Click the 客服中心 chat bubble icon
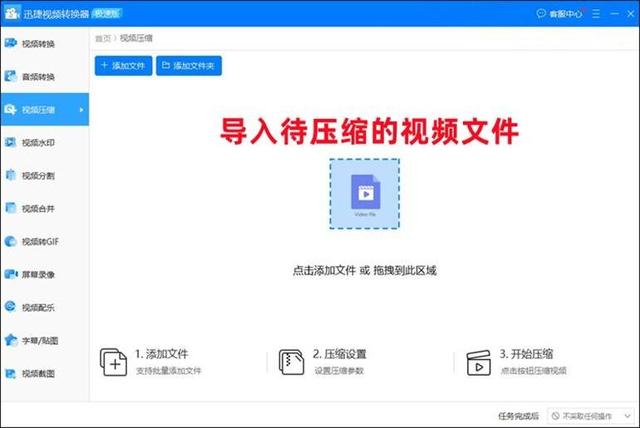 point(541,13)
